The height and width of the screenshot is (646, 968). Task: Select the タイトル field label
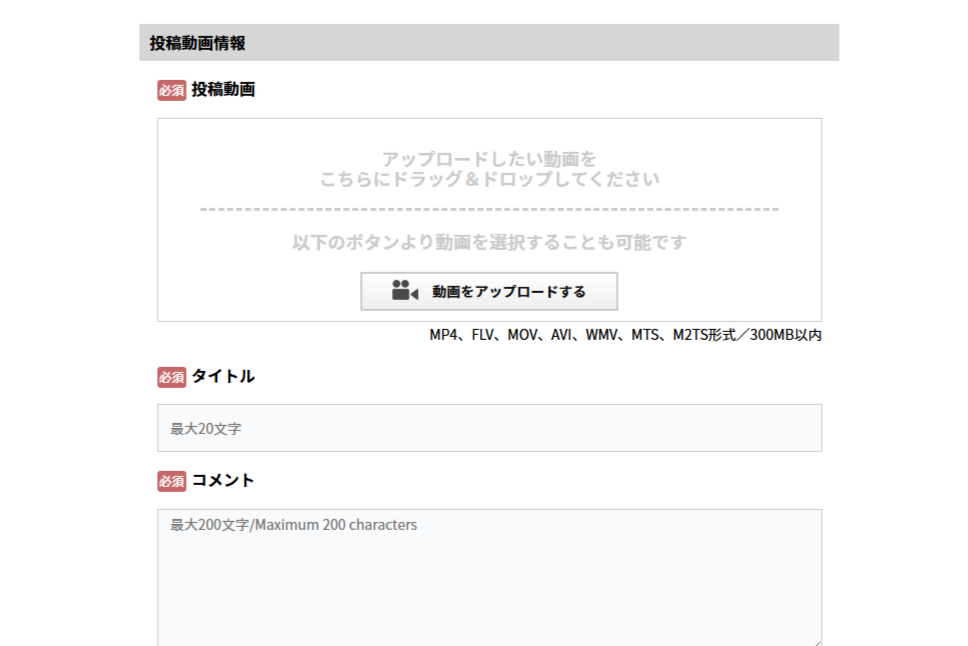click(223, 377)
